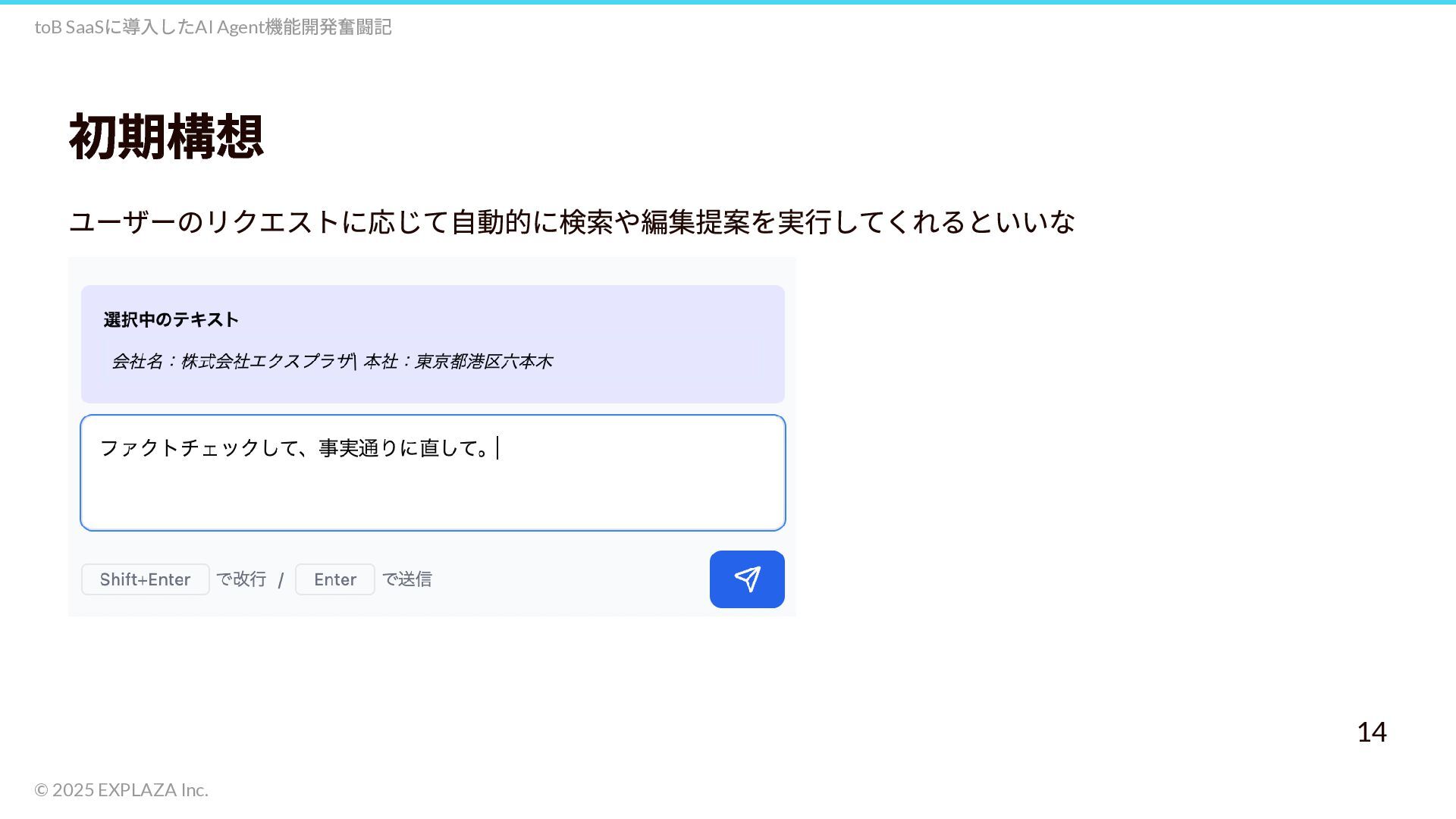The image size is (1456, 819).
Task: Click the subtitle starting with ユーザーのリクエストに応じて
Action: 572,222
